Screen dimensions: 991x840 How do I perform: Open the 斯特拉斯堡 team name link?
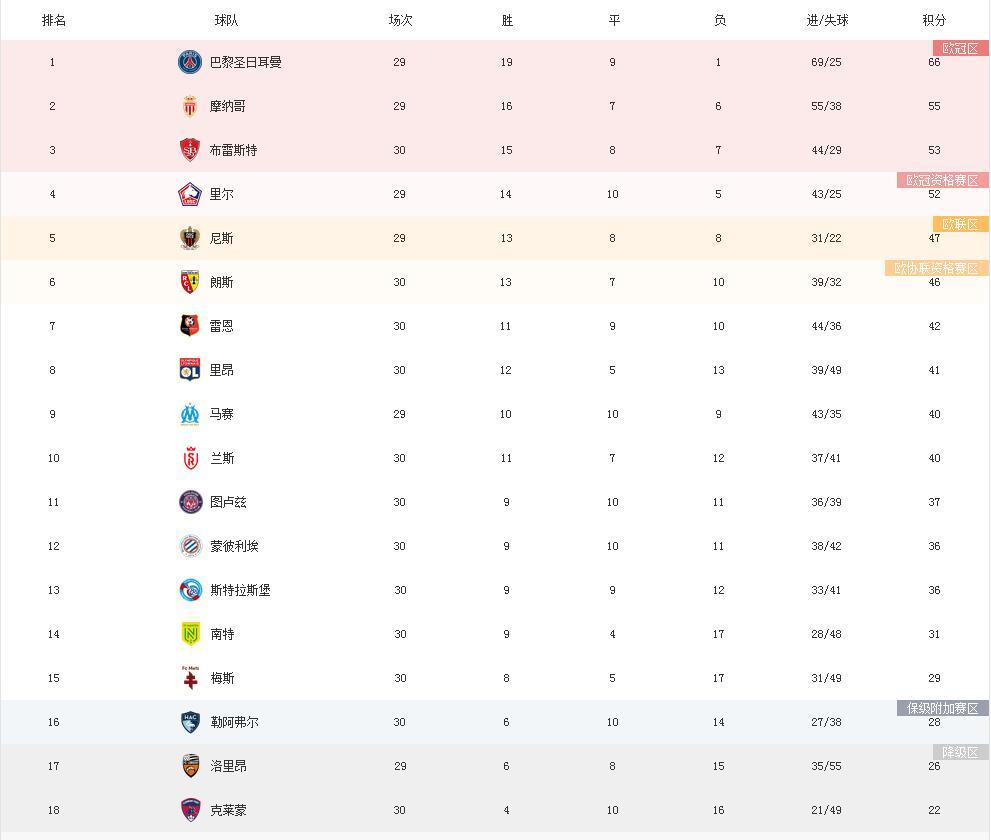pos(240,590)
